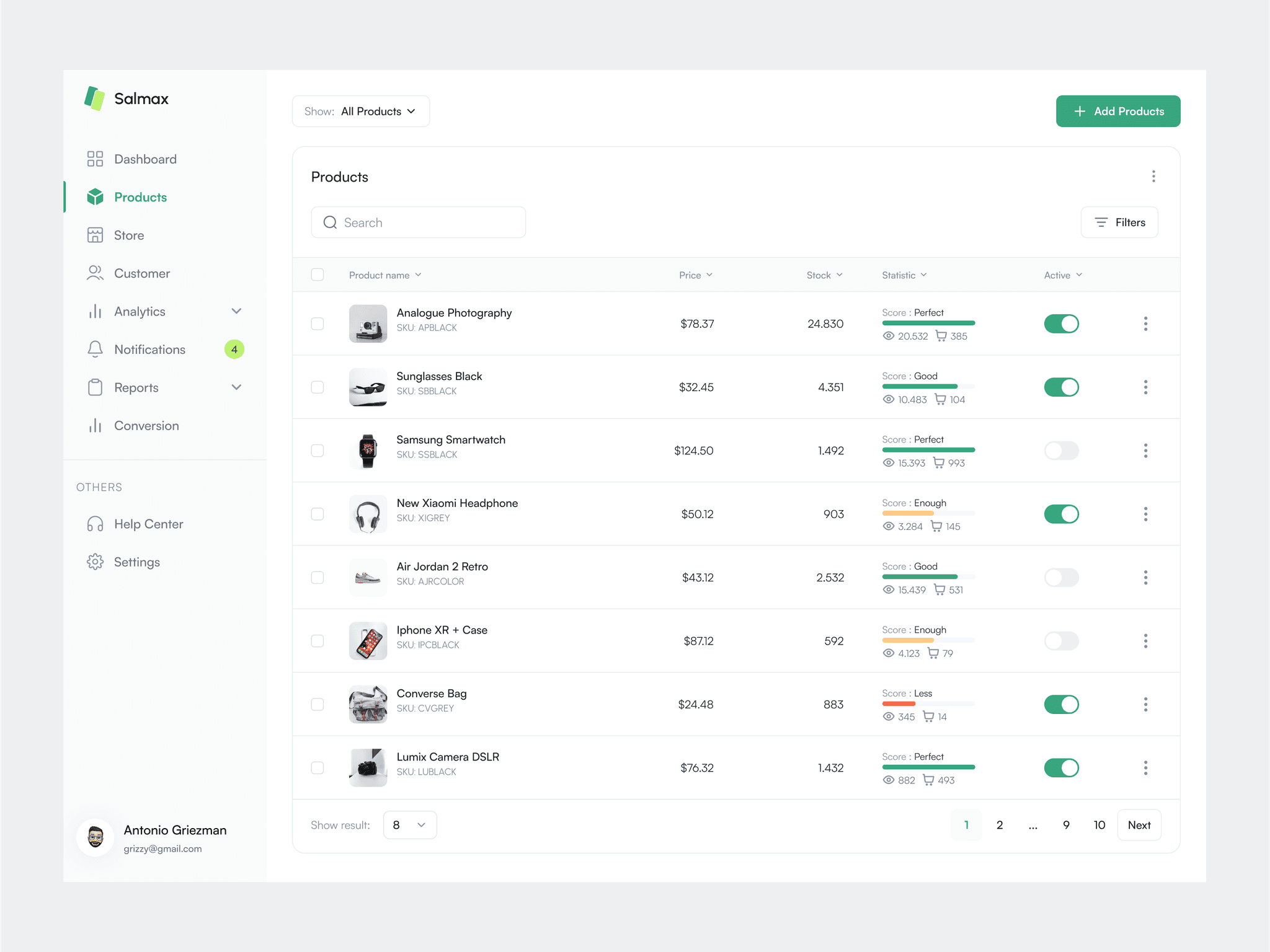Viewport: 1270px width, 952px height.
Task: Disable the Analogue Photography active toggle
Action: coord(1061,324)
